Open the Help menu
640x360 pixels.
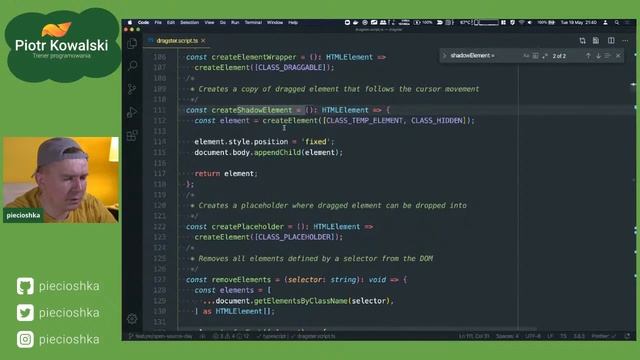[293, 22]
